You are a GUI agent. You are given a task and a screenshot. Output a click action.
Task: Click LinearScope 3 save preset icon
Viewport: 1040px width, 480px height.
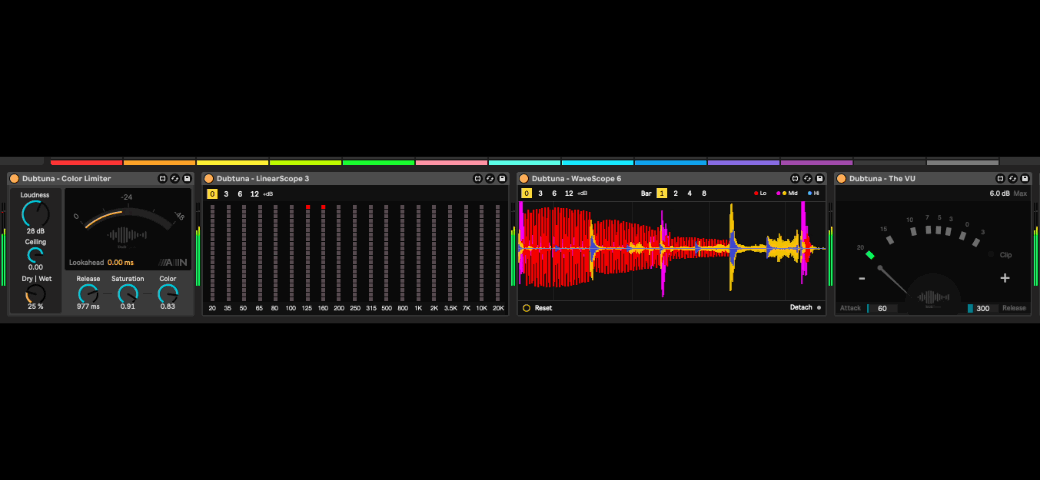point(502,178)
